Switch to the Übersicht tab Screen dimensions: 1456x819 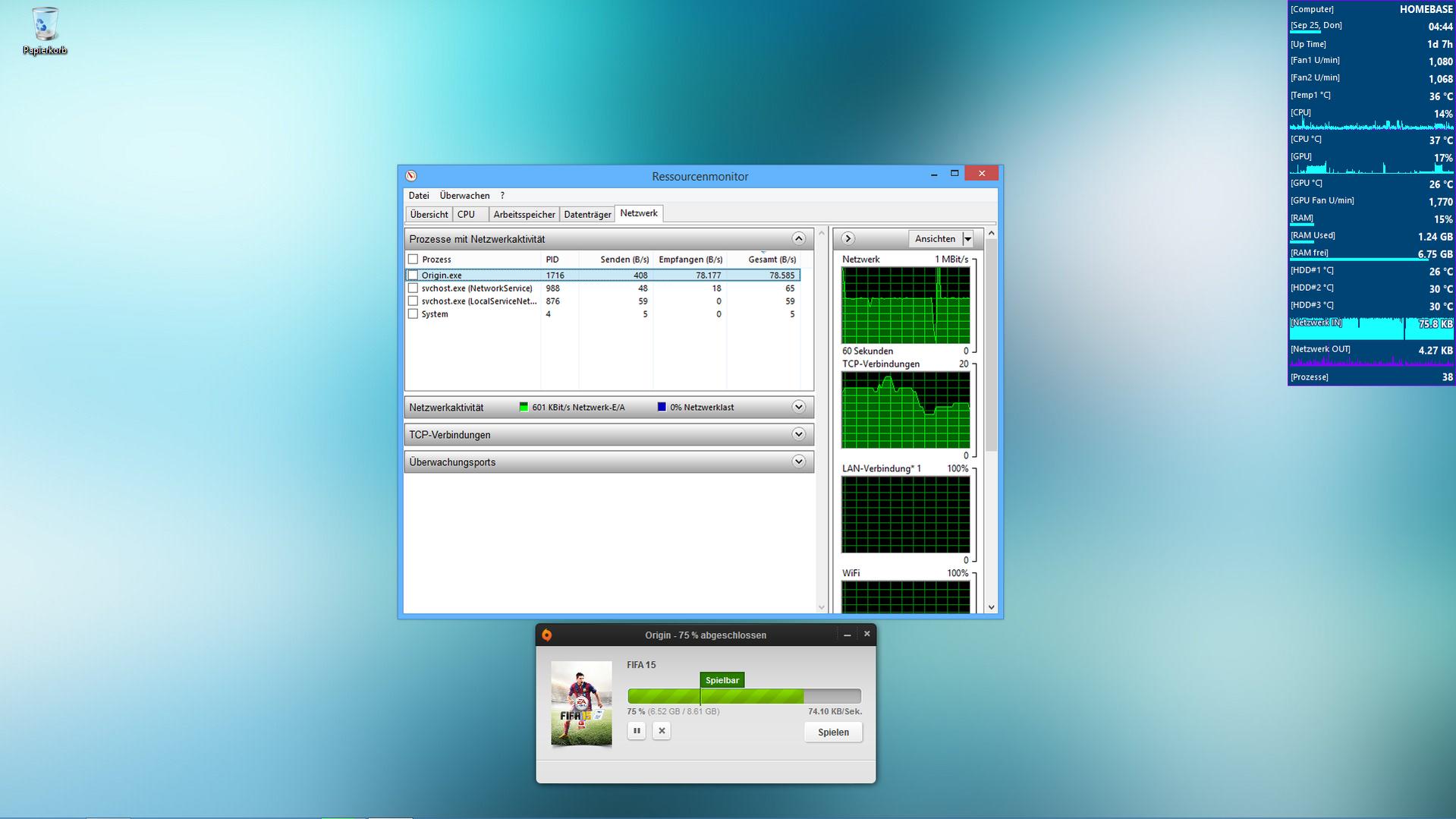(x=429, y=215)
